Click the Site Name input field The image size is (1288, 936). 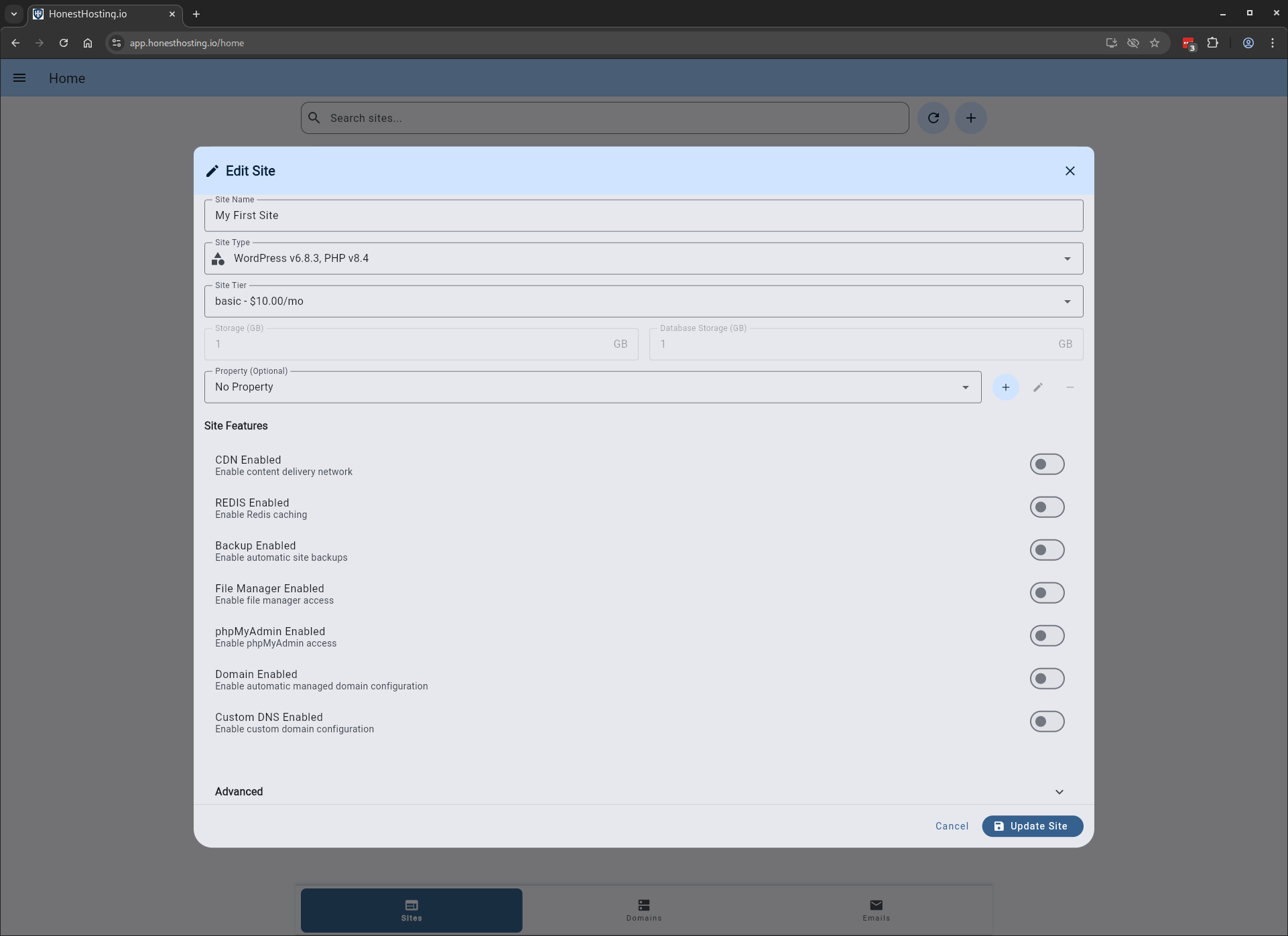pos(643,216)
